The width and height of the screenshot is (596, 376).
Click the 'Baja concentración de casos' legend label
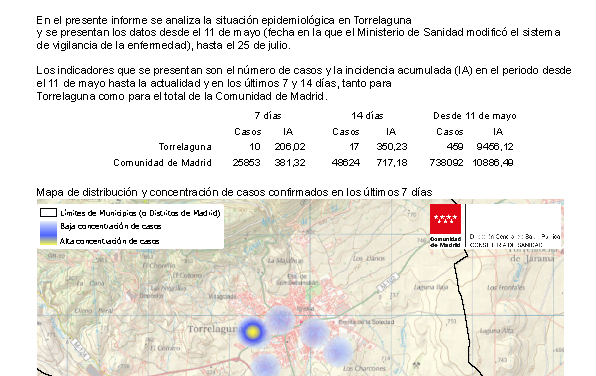point(111,227)
